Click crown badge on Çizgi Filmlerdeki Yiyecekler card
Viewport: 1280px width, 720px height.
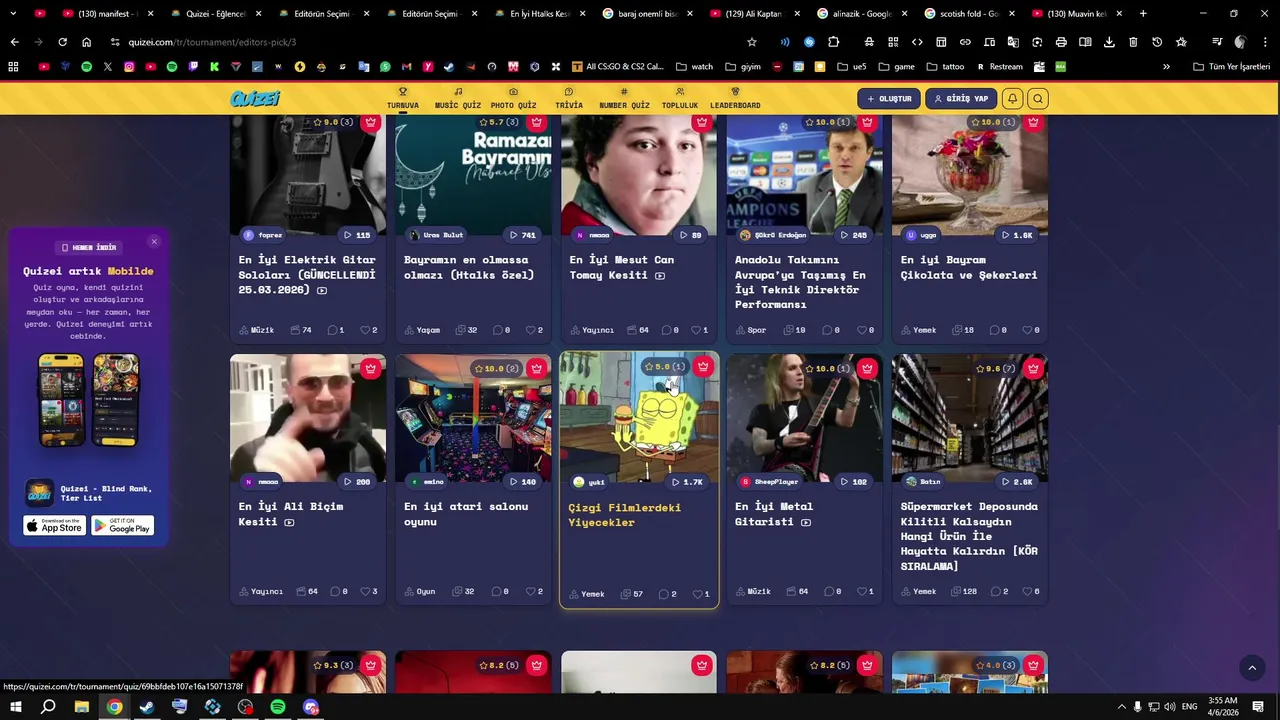pos(703,367)
